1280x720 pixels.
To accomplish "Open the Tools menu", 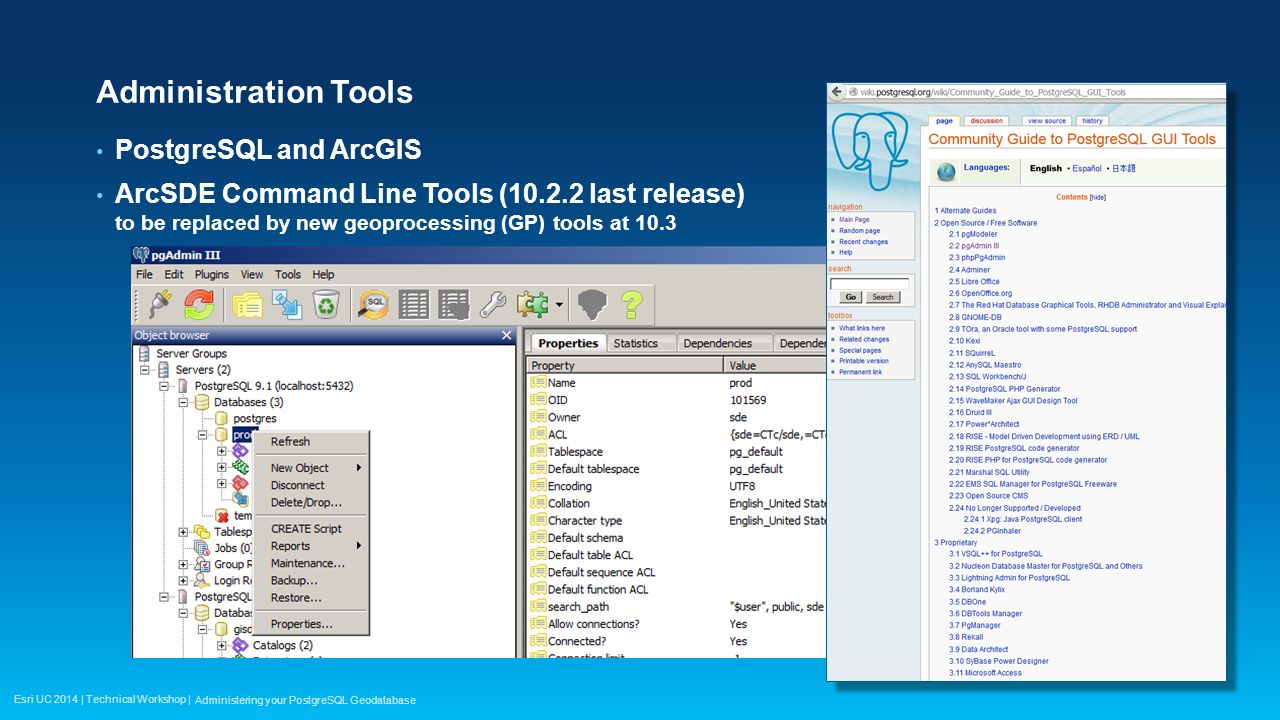I will tap(288, 274).
